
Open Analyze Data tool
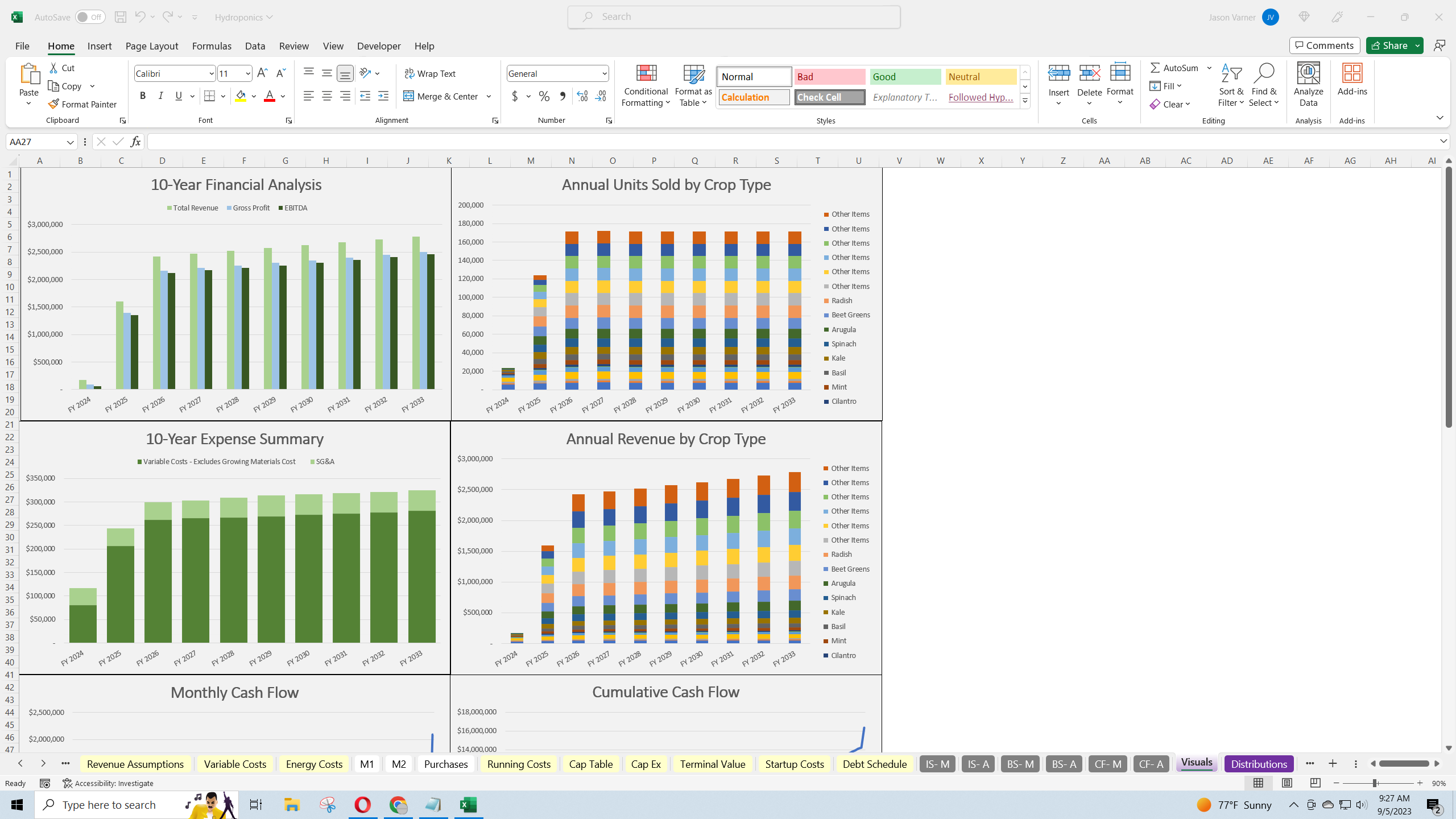point(1308,85)
